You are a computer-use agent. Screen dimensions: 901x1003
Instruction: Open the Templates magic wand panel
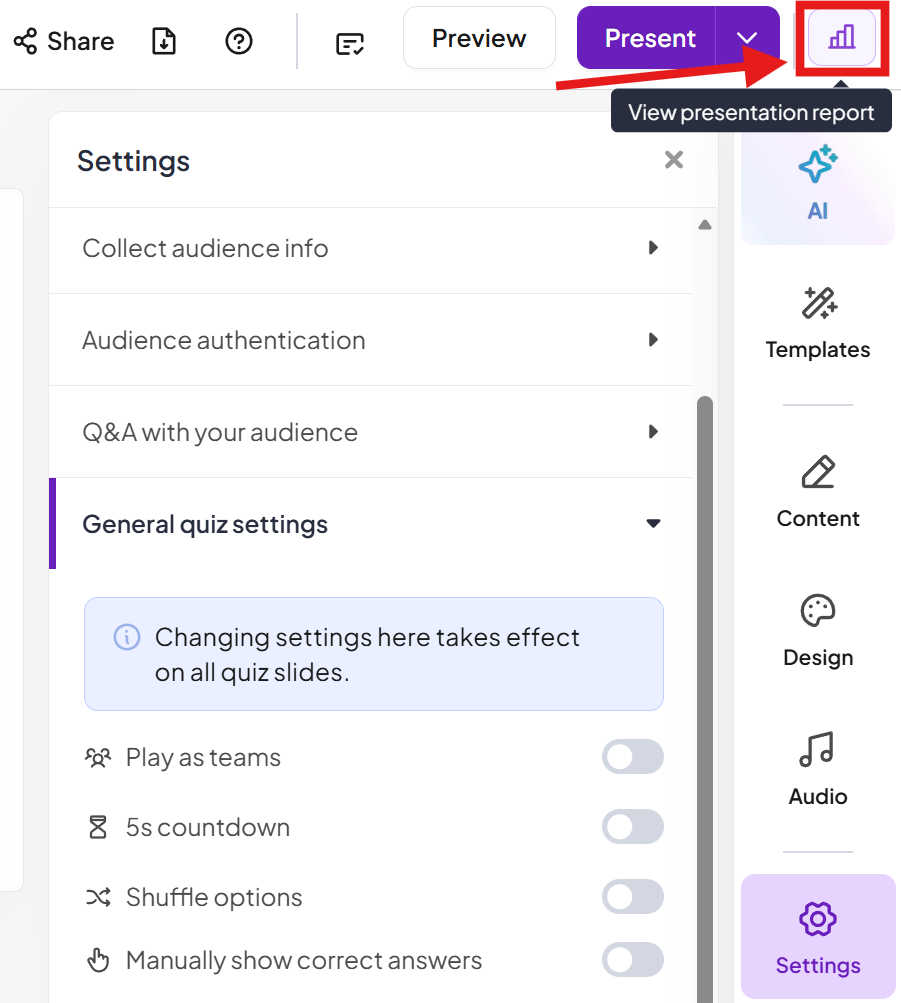coord(817,322)
